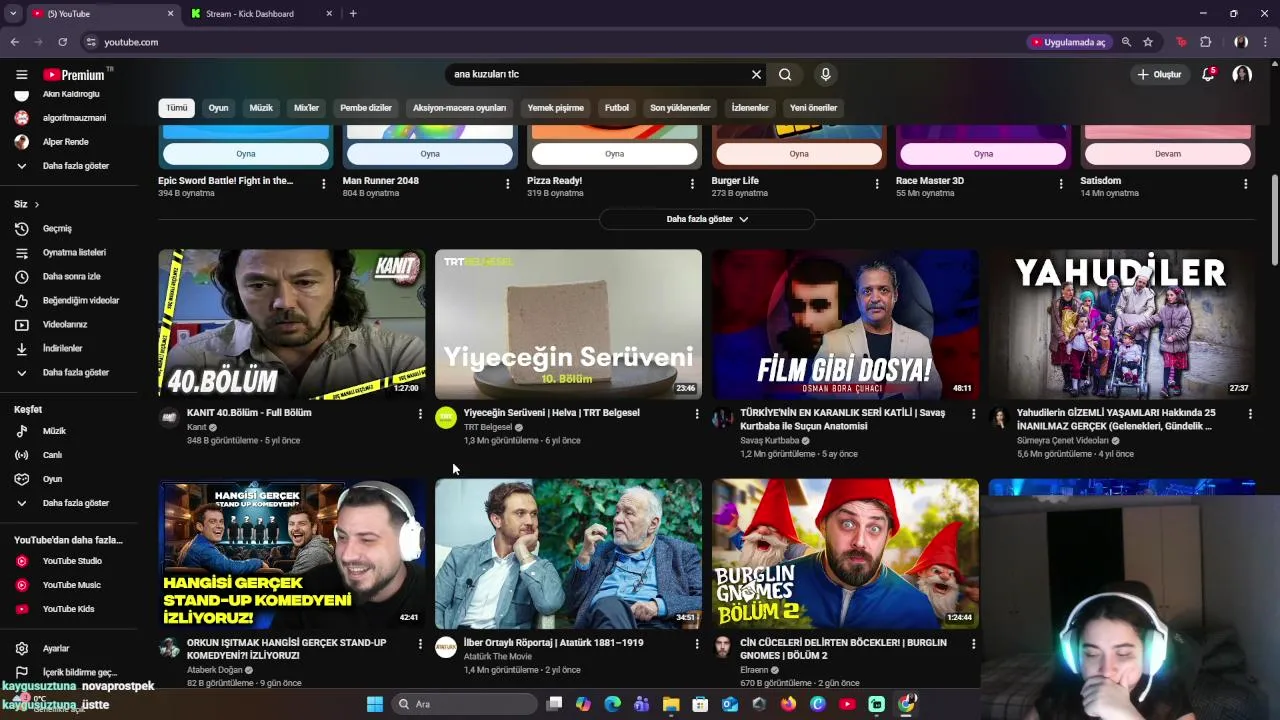Start voice search with the microphone icon
The width and height of the screenshot is (1280, 720).
pos(825,74)
